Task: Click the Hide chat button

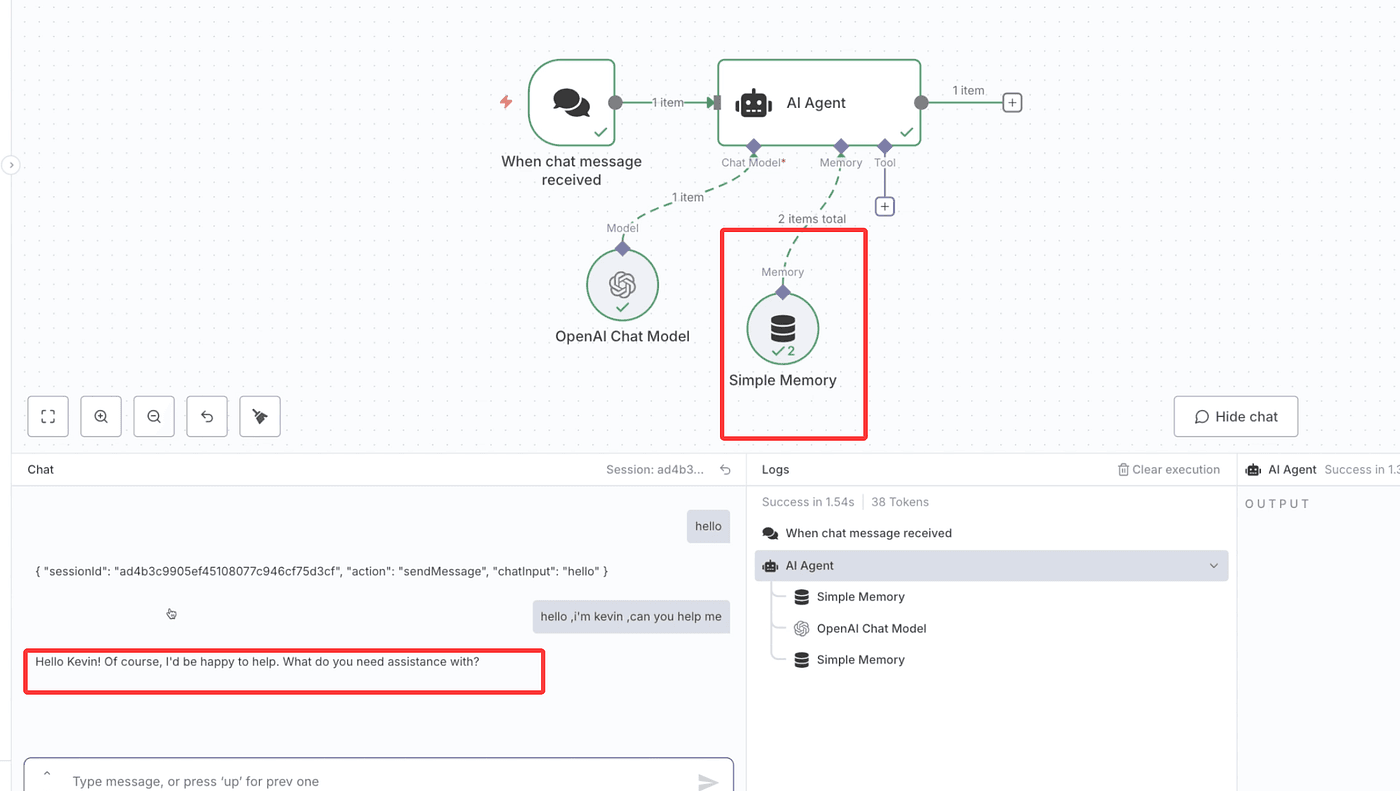Action: click(1235, 417)
